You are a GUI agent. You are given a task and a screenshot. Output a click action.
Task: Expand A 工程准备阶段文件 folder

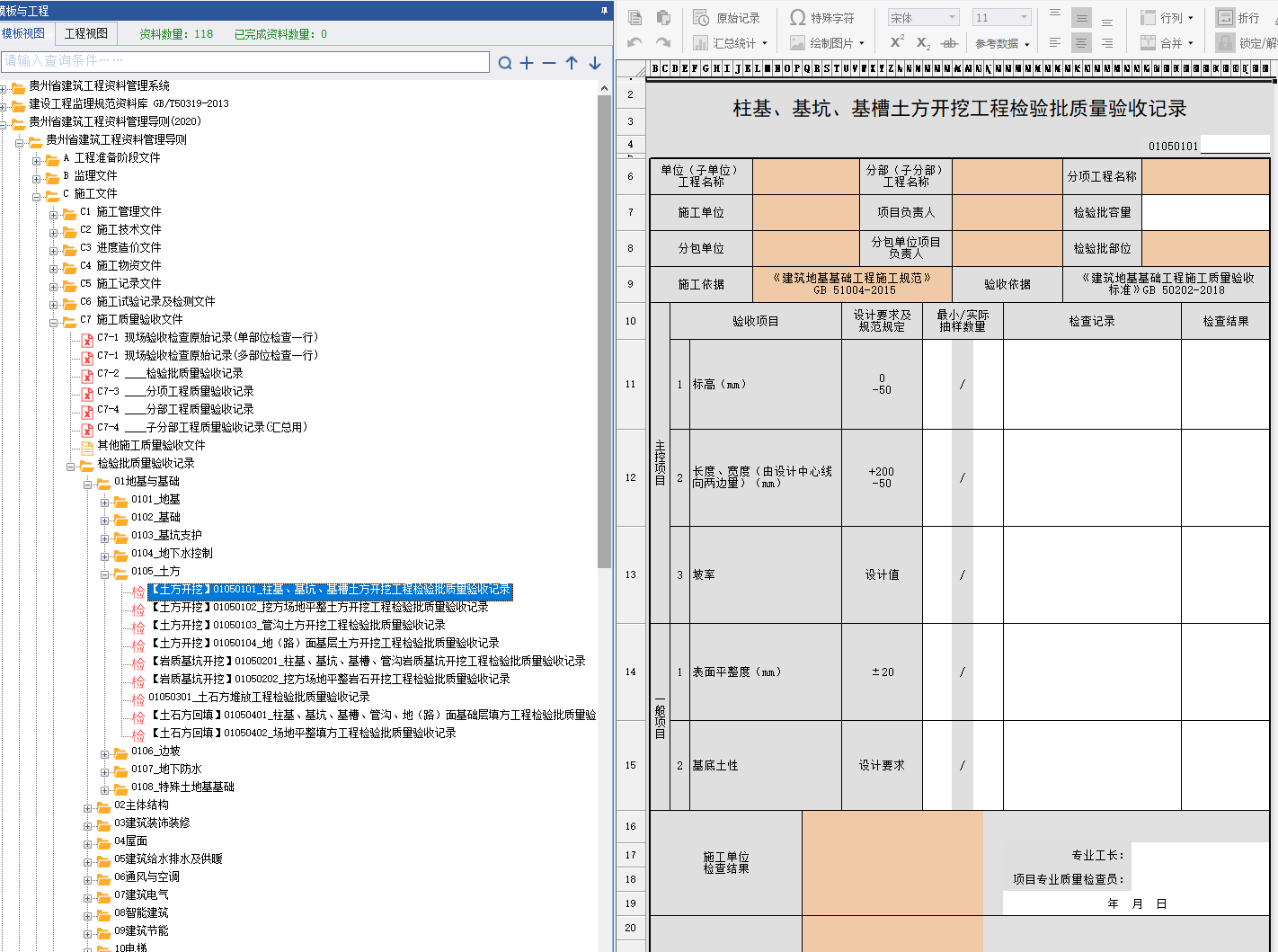pos(38,161)
